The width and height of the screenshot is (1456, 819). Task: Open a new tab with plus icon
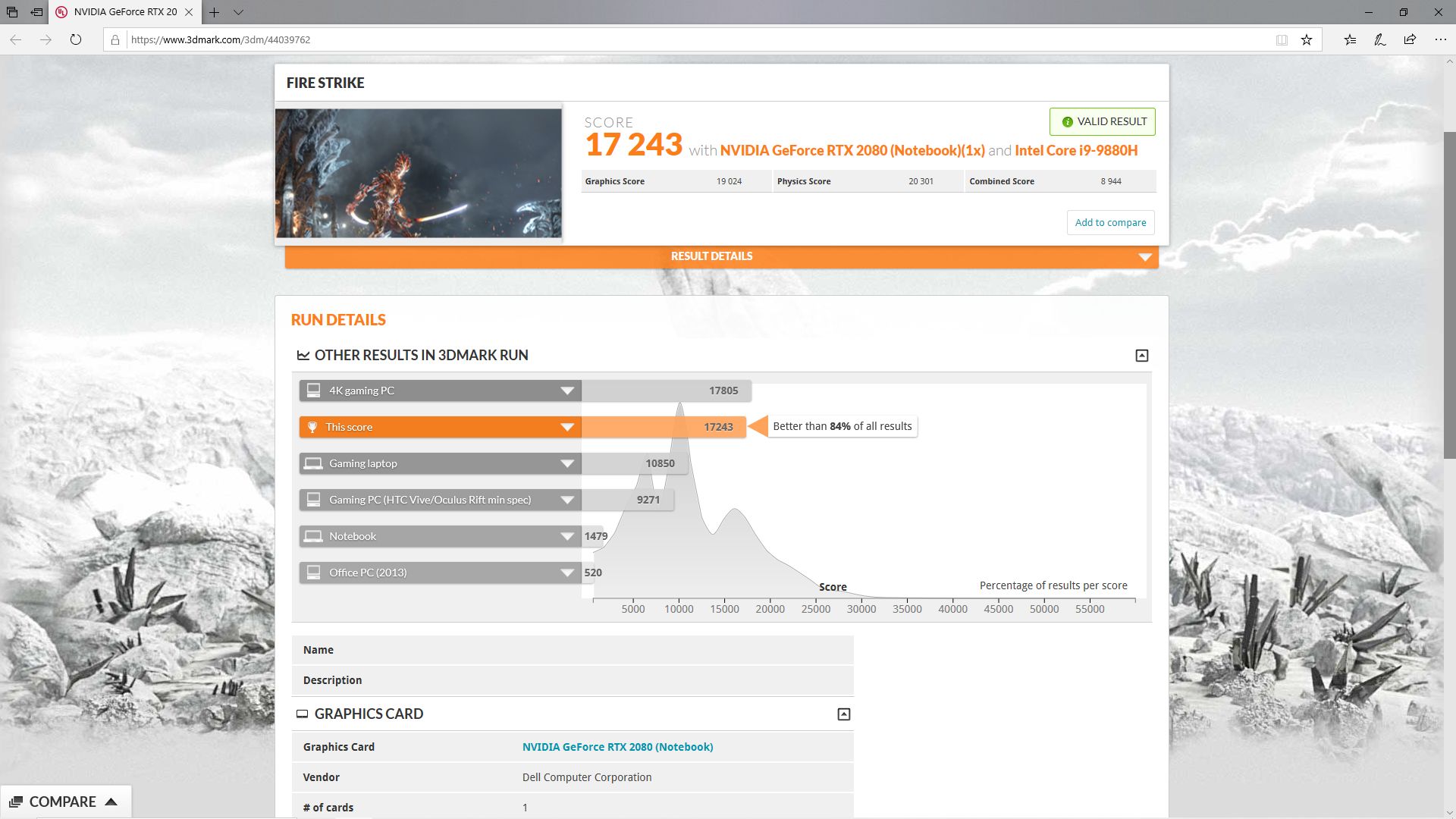pyautogui.click(x=215, y=12)
